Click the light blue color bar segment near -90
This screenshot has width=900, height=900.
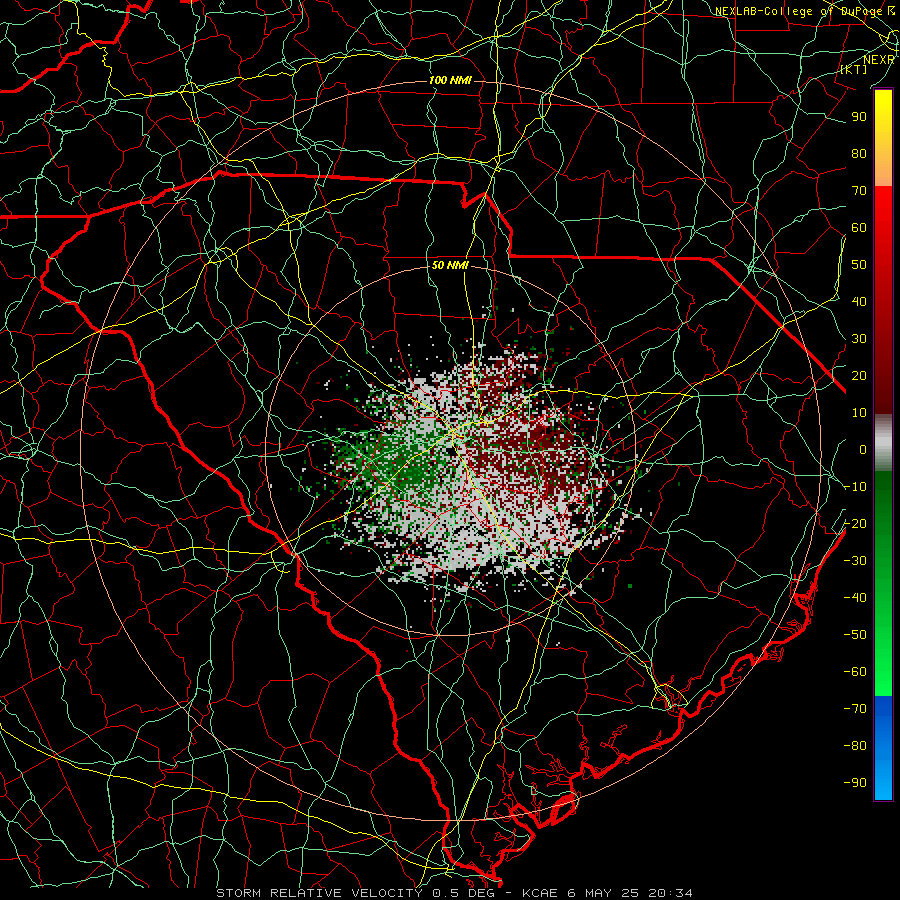click(883, 781)
